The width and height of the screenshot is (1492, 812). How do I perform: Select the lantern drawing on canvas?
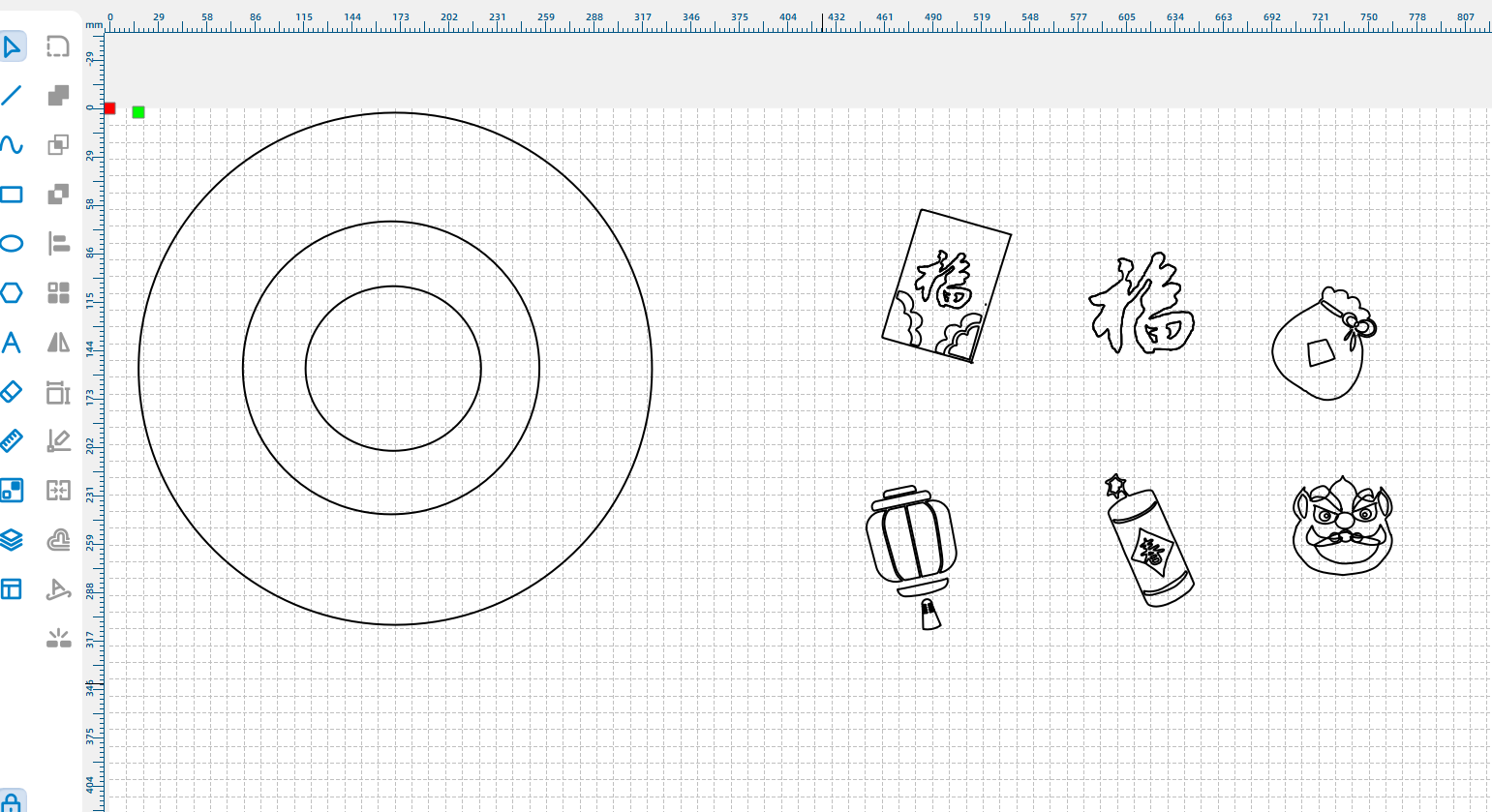coord(911,543)
